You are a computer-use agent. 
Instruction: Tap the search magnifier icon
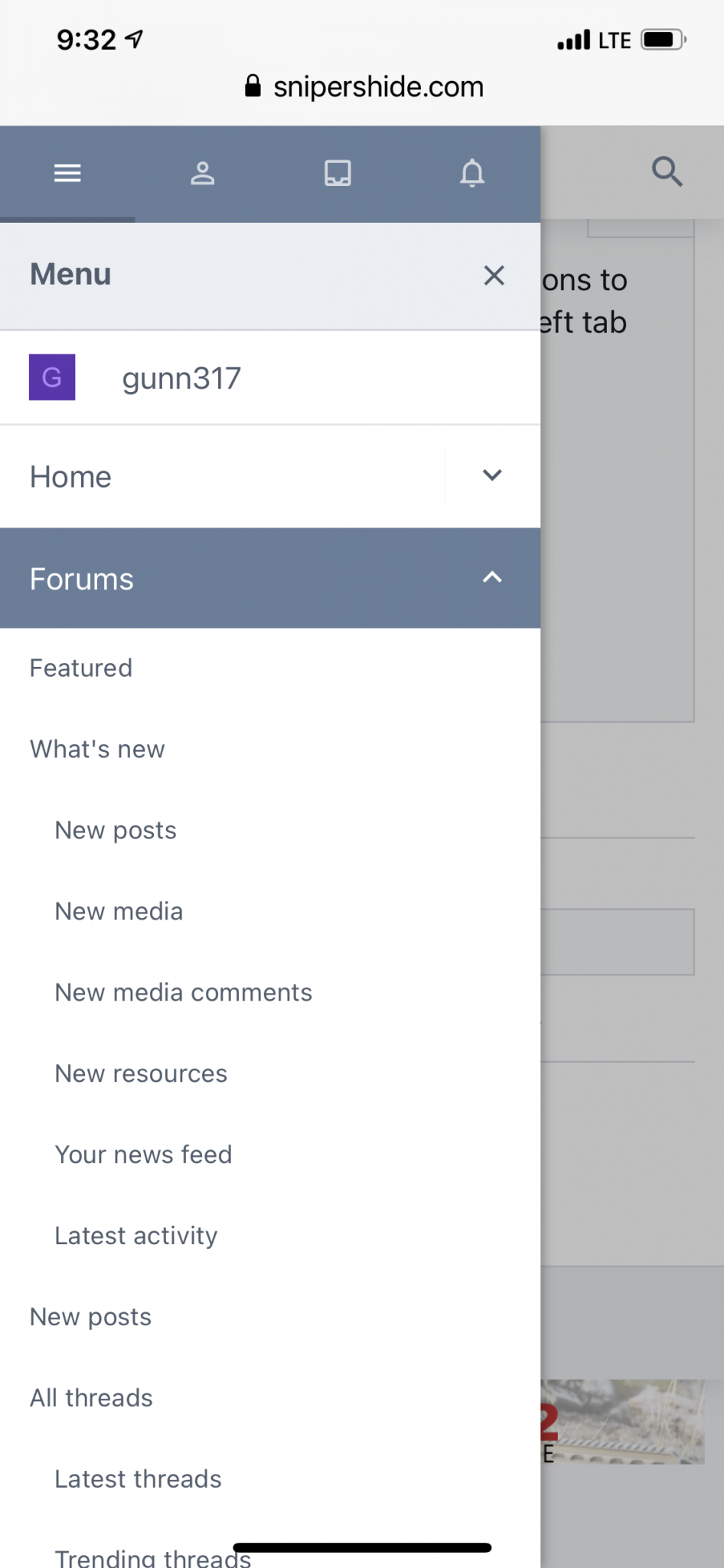pyautogui.click(x=667, y=171)
